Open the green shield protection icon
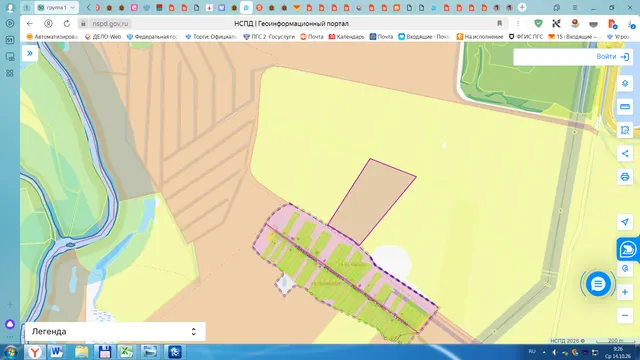640x360 pixels. (x=538, y=24)
